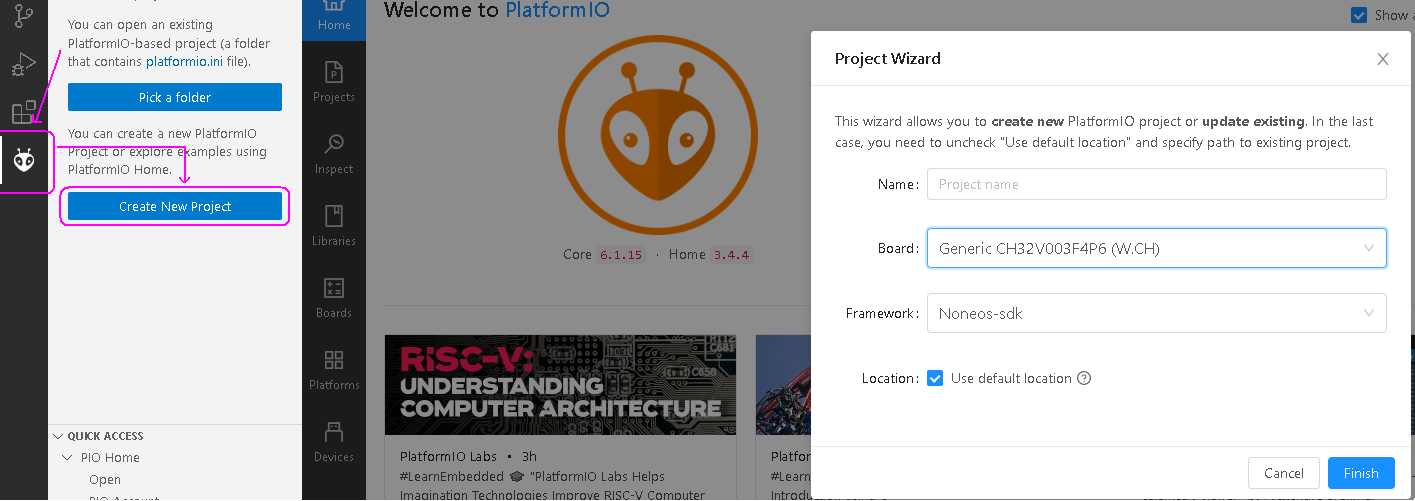Screen dimensions: 1415x501
Task: Open the Framework dropdown
Action: [x=1156, y=313]
